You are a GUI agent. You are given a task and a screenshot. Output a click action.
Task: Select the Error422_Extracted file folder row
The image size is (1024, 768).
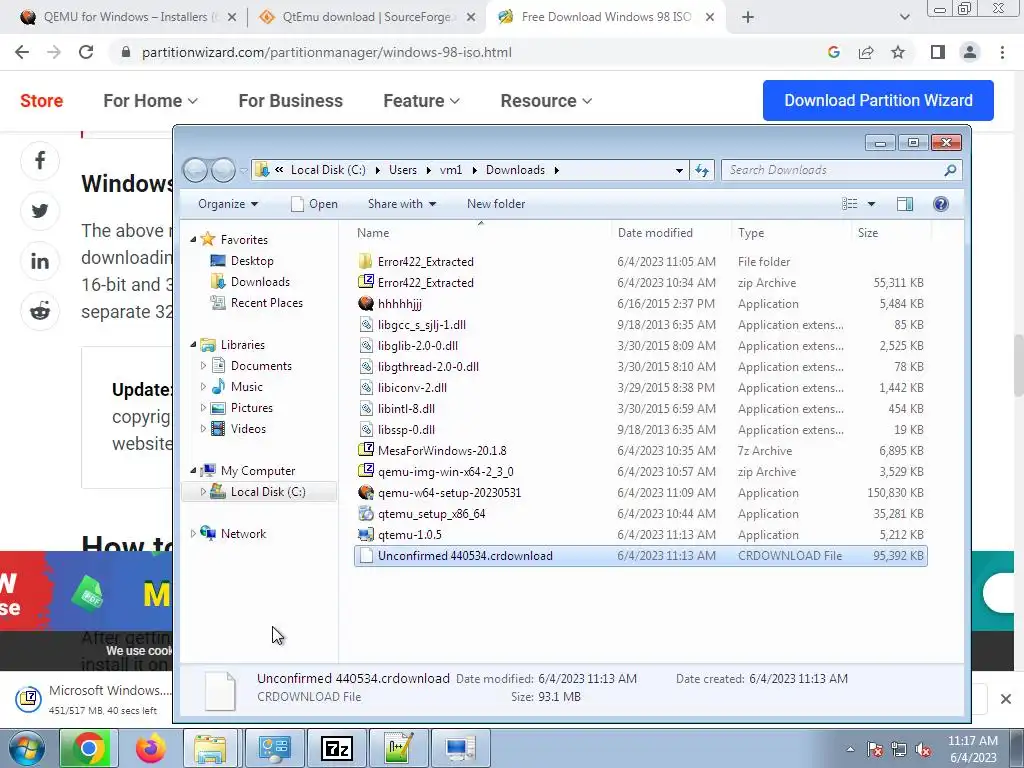(x=640, y=262)
